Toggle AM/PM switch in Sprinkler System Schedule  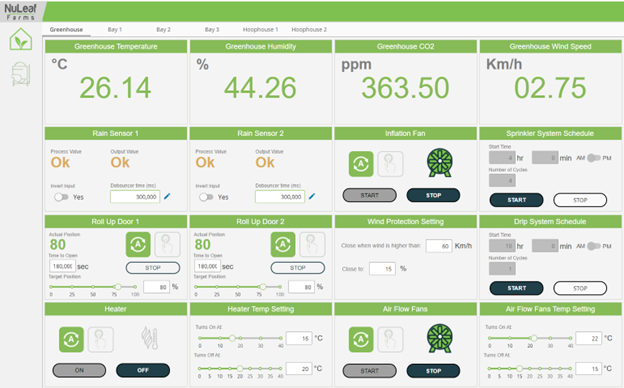click(593, 158)
